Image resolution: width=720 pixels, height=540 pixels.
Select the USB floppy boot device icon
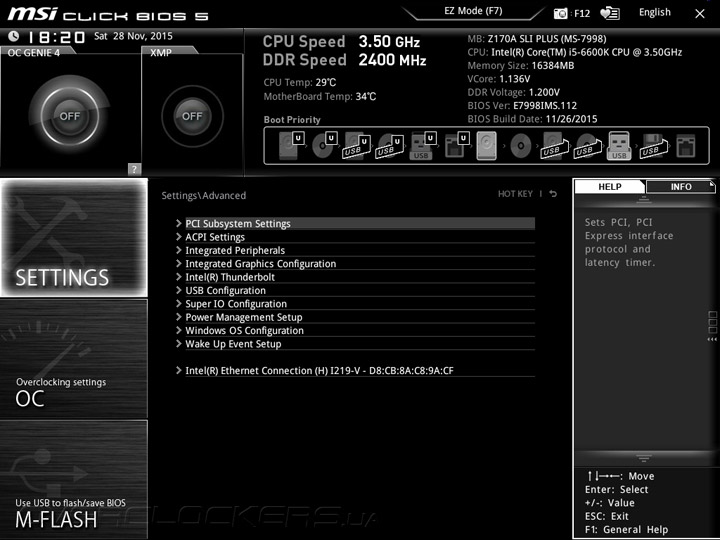tap(653, 146)
